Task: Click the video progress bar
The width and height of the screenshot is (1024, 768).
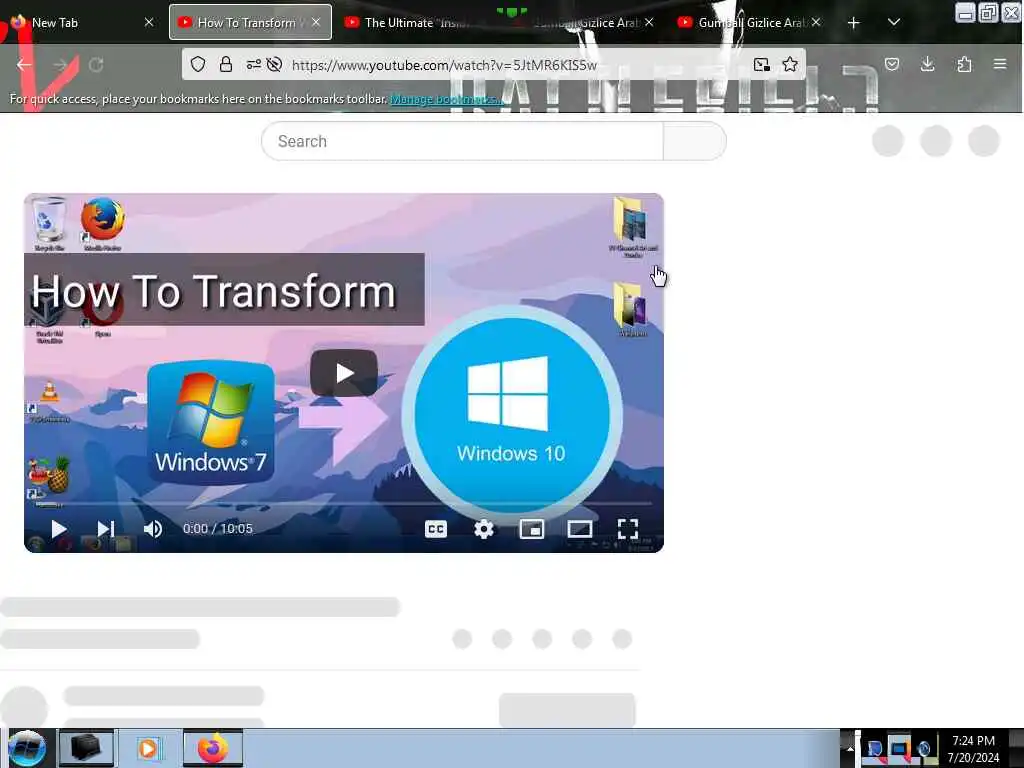Action: point(344,504)
